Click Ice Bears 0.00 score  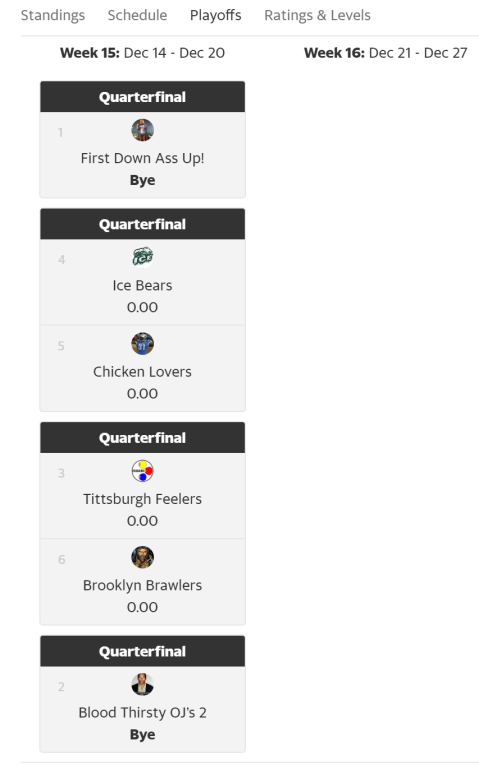(x=143, y=308)
